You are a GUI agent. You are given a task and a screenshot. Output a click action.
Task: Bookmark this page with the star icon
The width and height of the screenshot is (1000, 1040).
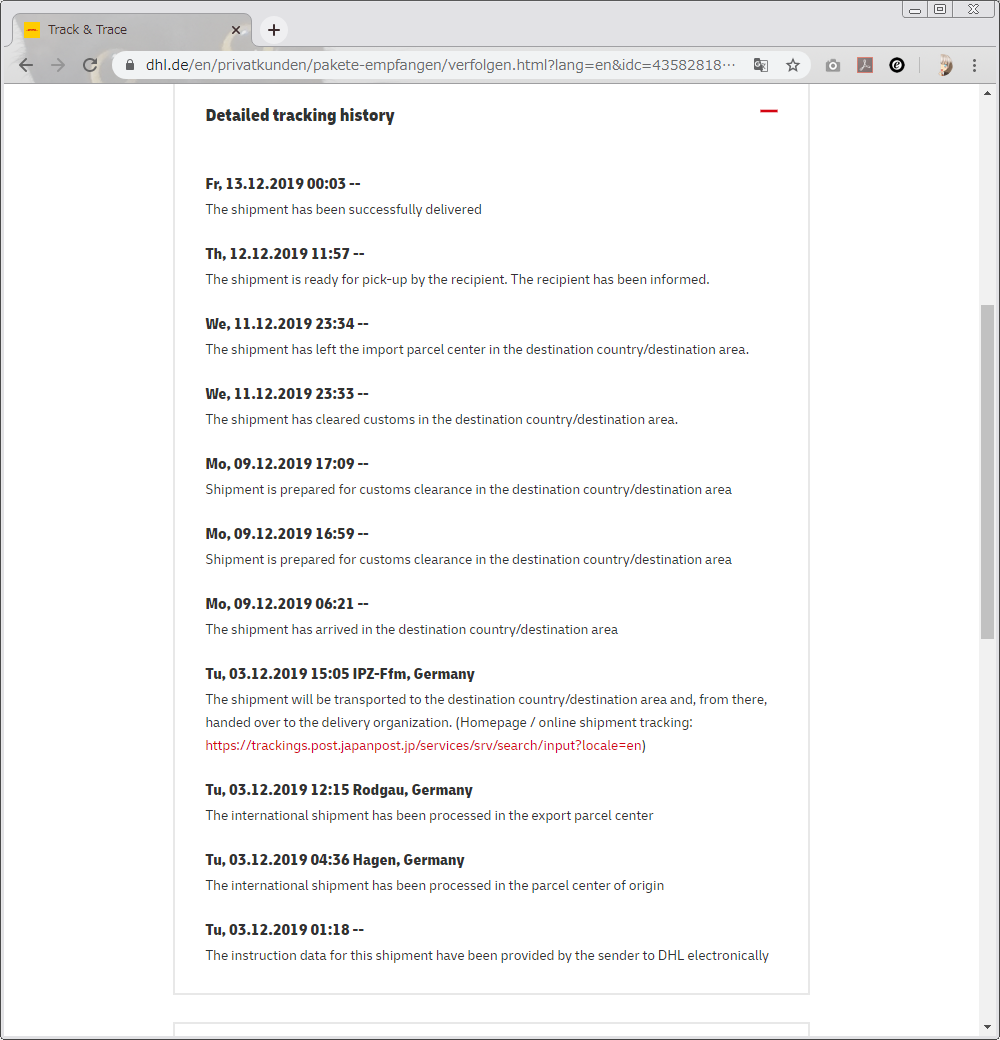(793, 65)
